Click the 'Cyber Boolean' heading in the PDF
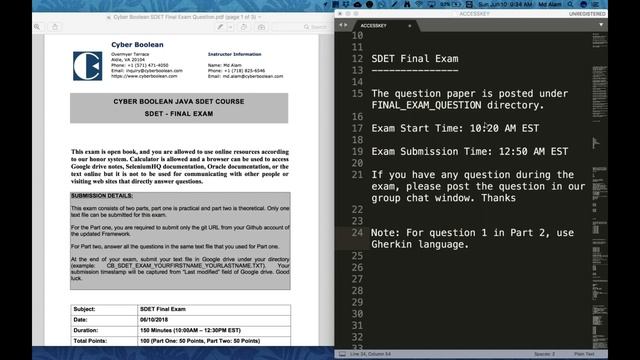640x360 pixels. [137, 44]
